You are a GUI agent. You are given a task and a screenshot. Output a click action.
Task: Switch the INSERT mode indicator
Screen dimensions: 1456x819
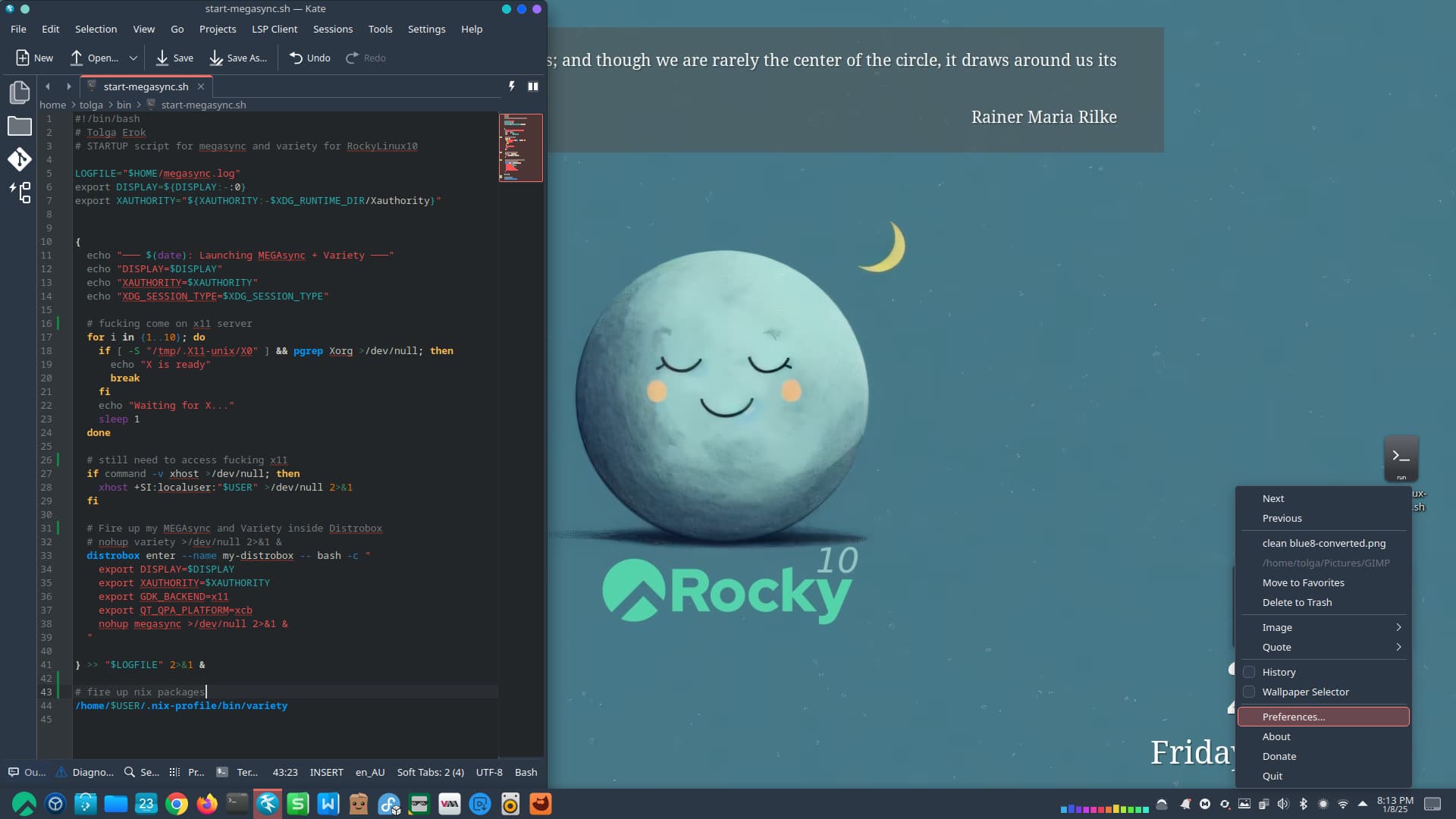(x=326, y=772)
